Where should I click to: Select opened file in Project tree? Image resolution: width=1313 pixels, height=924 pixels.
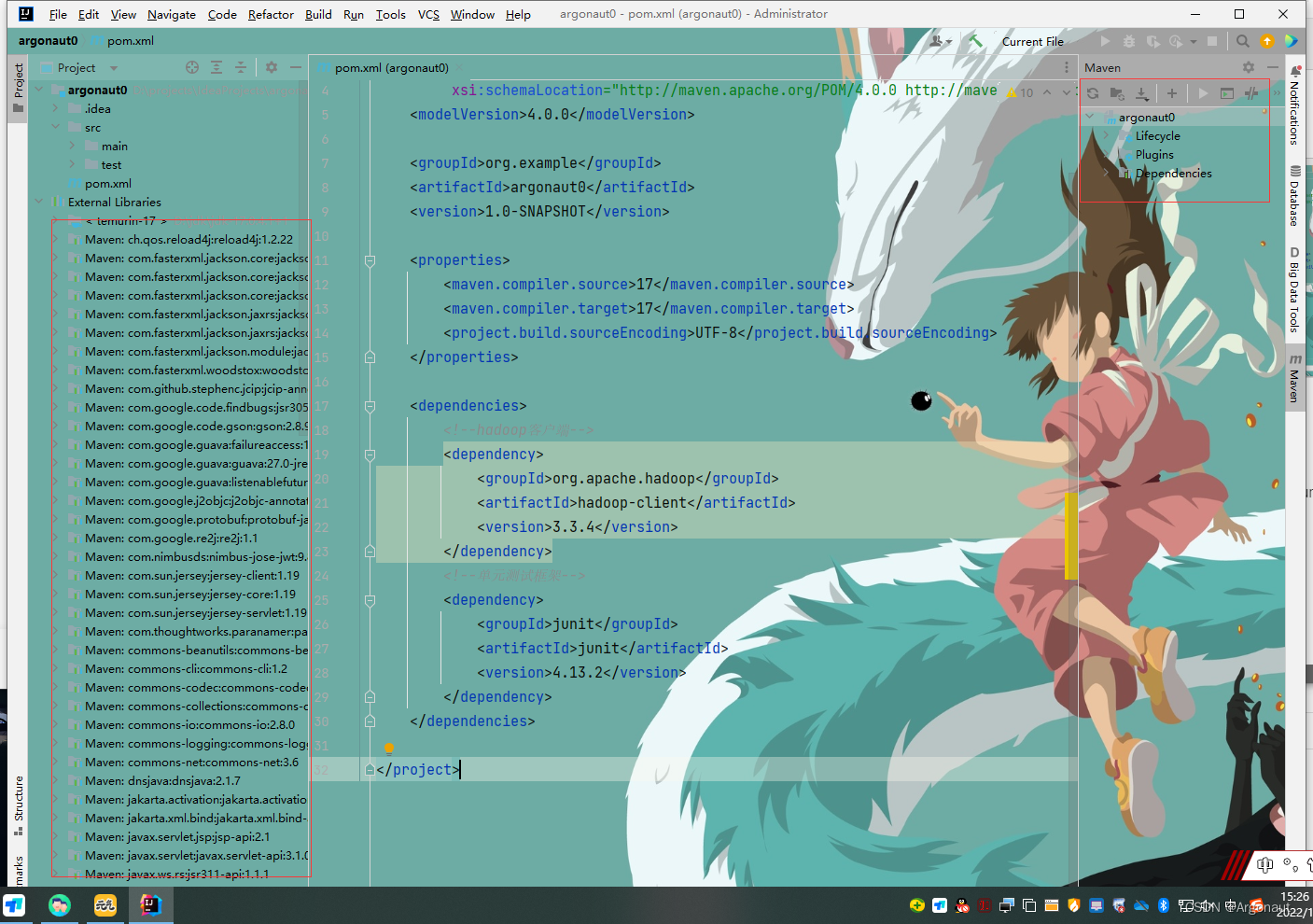click(x=192, y=67)
